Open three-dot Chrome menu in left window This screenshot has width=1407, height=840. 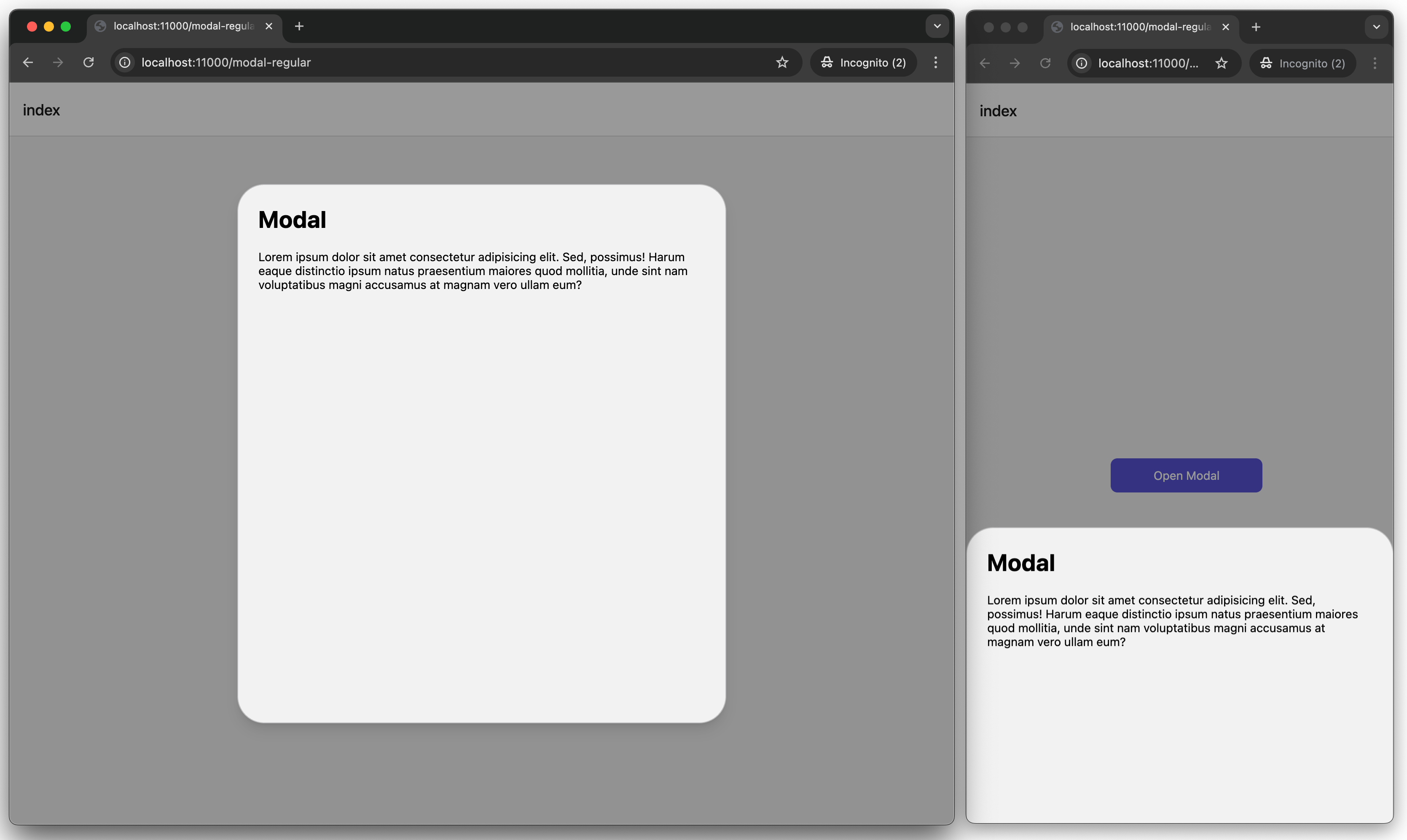(935, 62)
